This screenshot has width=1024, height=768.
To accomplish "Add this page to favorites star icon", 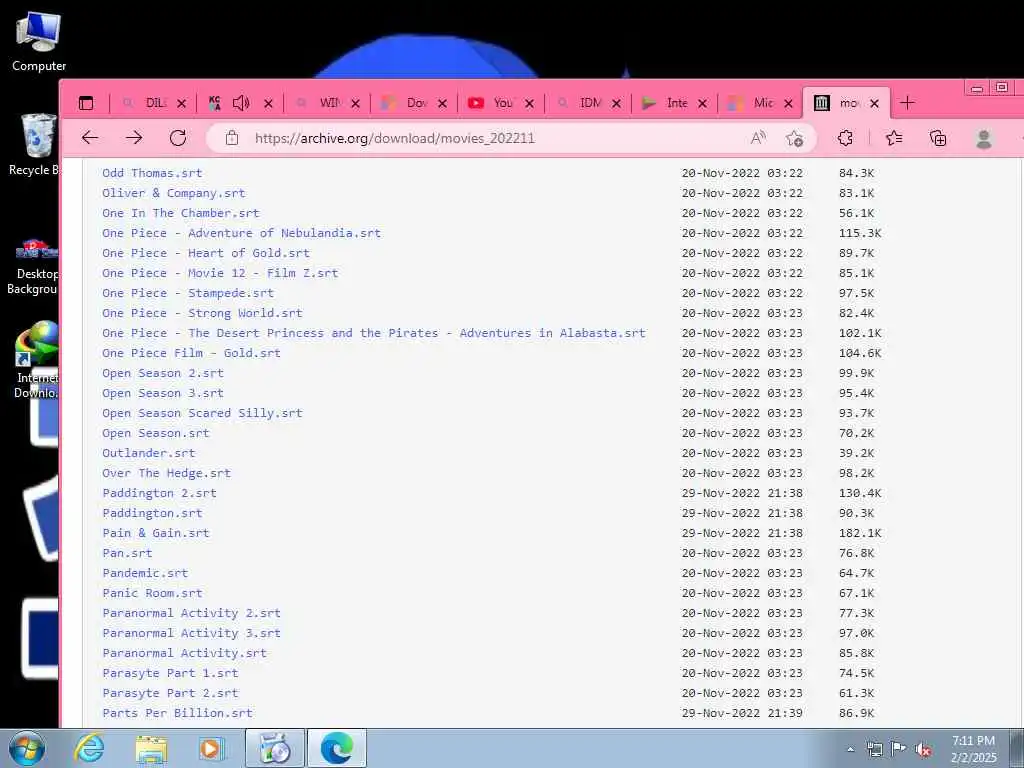I will click(794, 138).
